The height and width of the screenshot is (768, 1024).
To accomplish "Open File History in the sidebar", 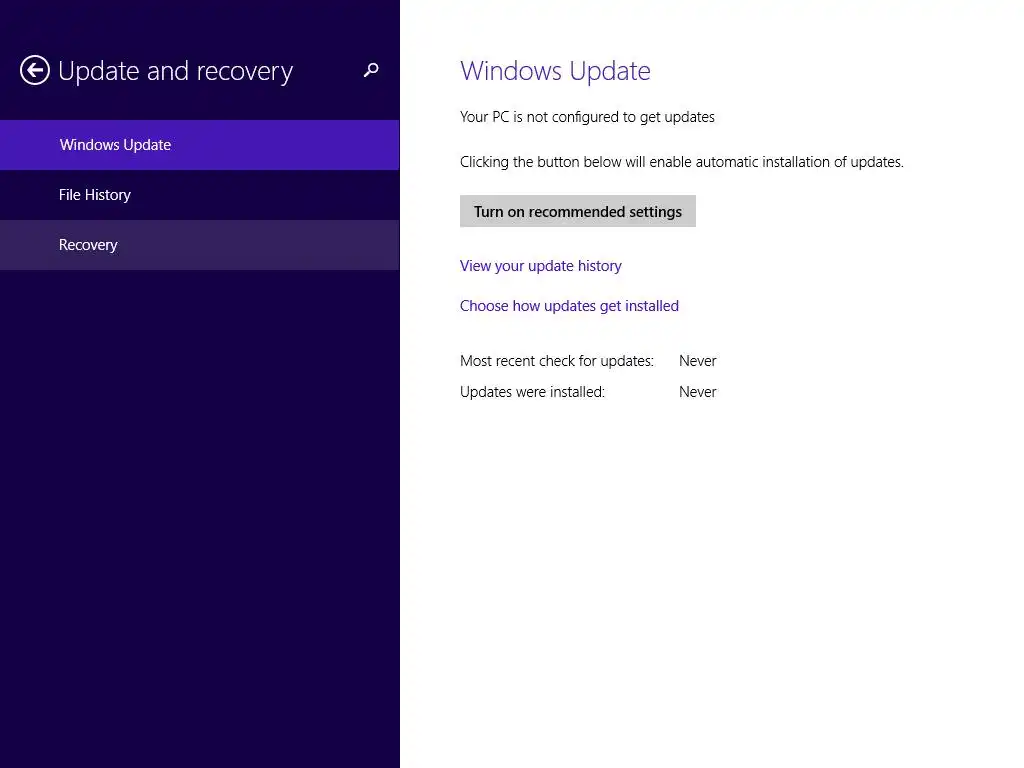I will click(x=199, y=195).
